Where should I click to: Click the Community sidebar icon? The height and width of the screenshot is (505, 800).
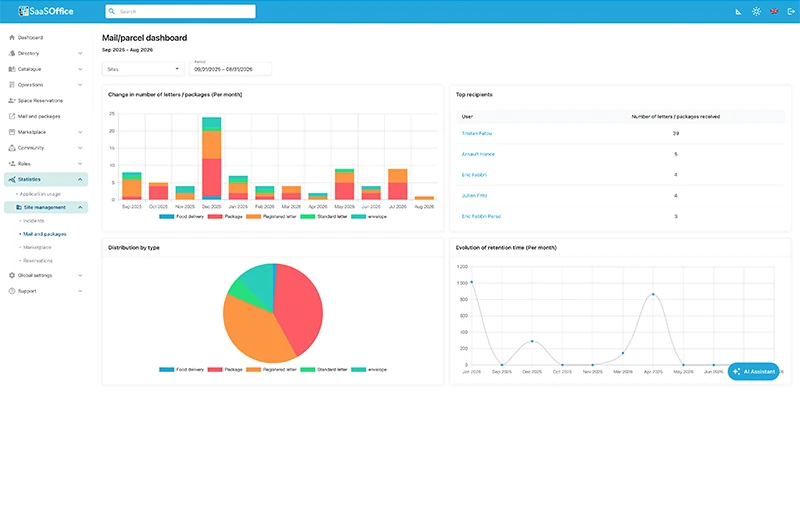[x=12, y=148]
